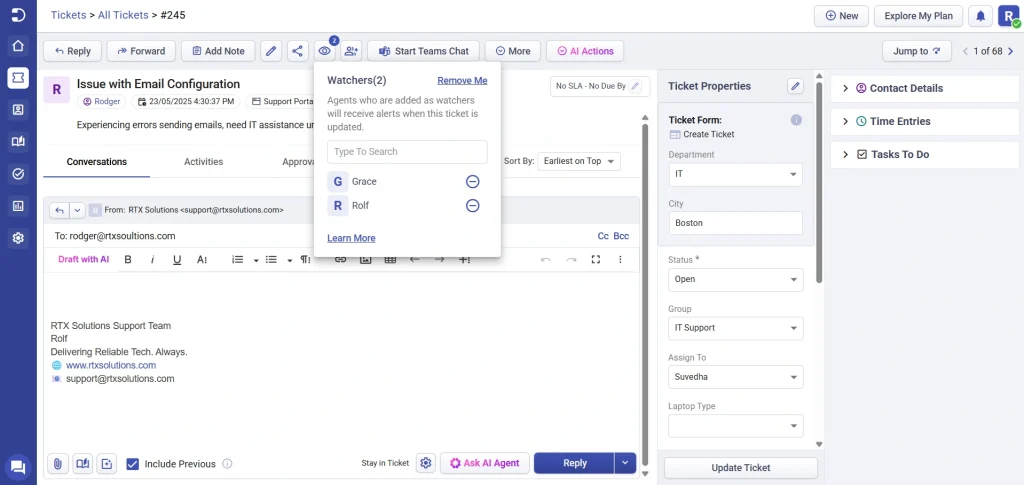Open the Reports sidebar icon
Image resolution: width=1024 pixels, height=485 pixels.
coord(18,206)
